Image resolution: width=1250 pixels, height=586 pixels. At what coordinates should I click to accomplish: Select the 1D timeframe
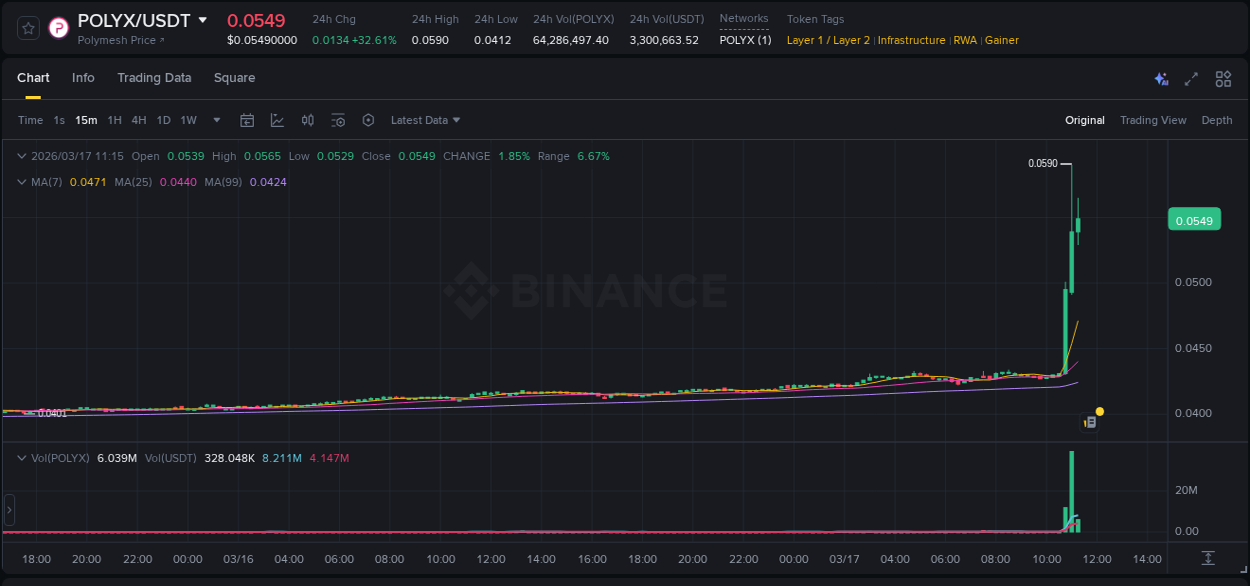(163, 119)
